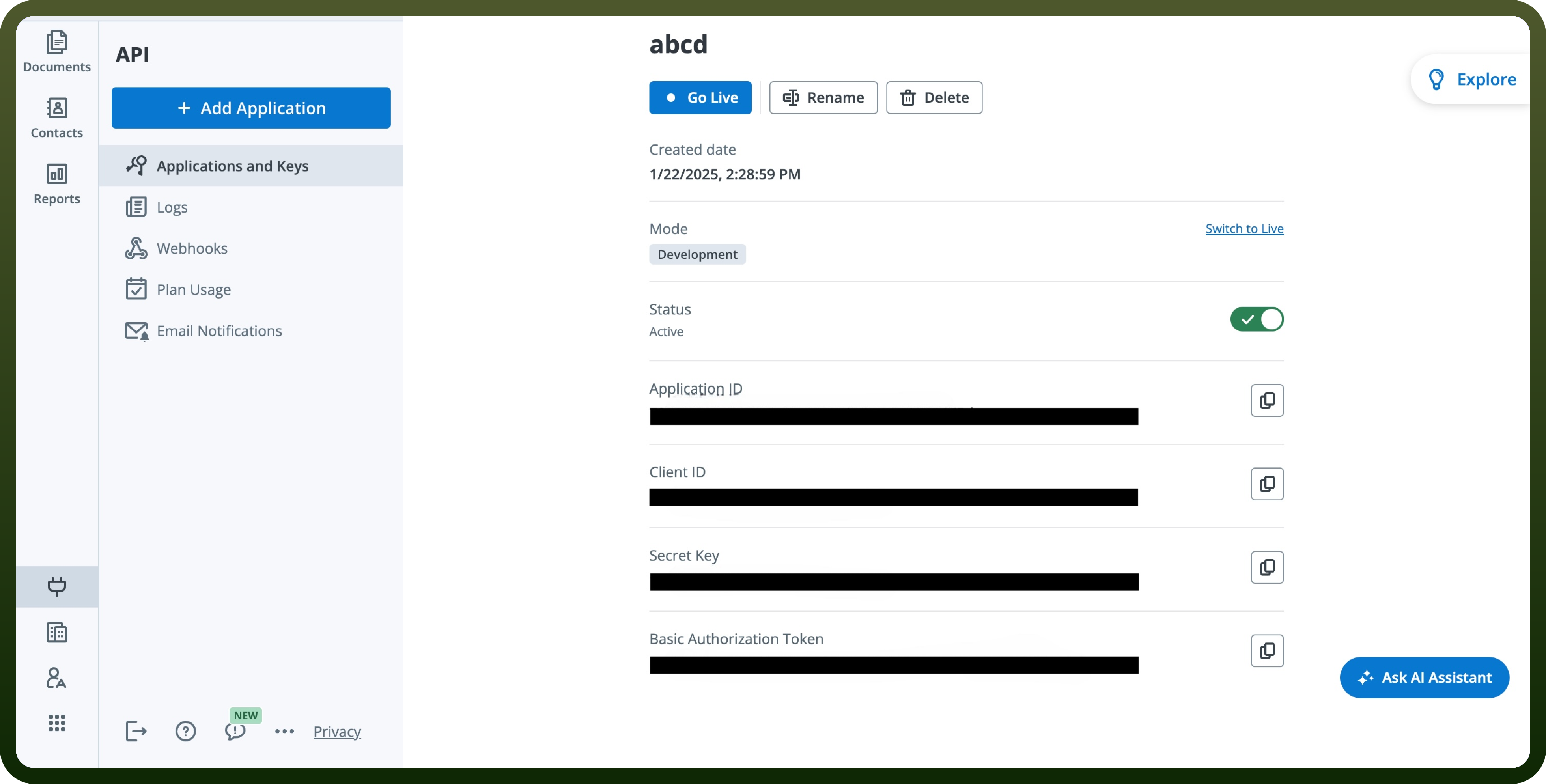Copy the Client ID value

coord(1267,484)
